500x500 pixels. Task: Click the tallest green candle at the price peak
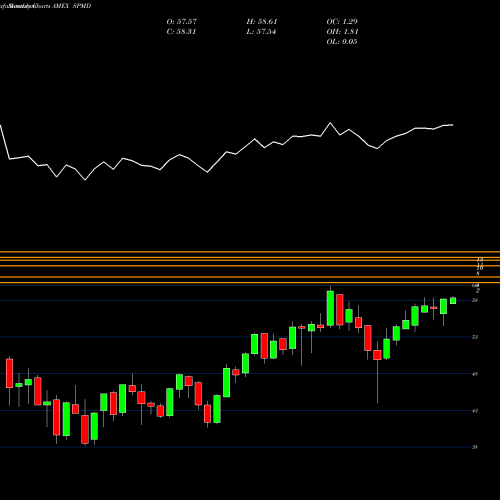330,308
